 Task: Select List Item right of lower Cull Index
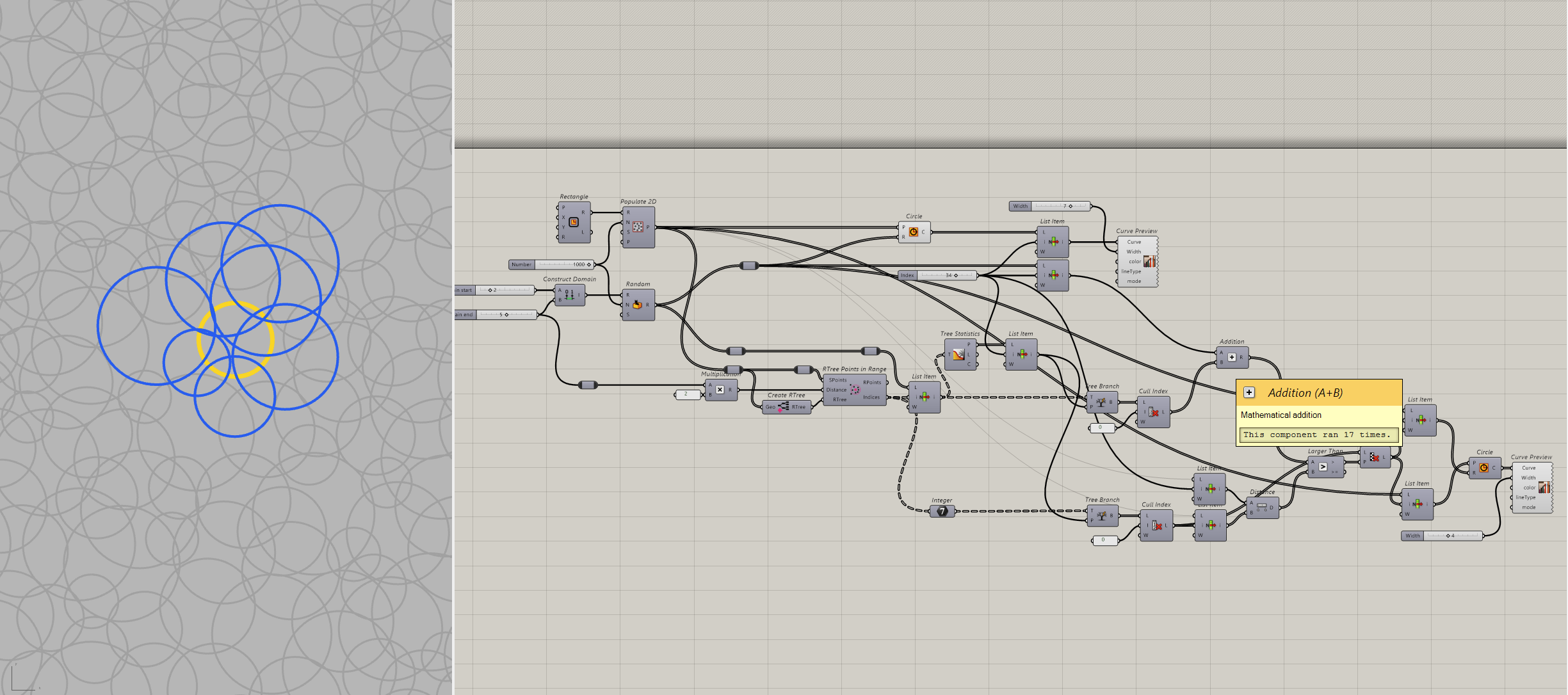click(1210, 525)
